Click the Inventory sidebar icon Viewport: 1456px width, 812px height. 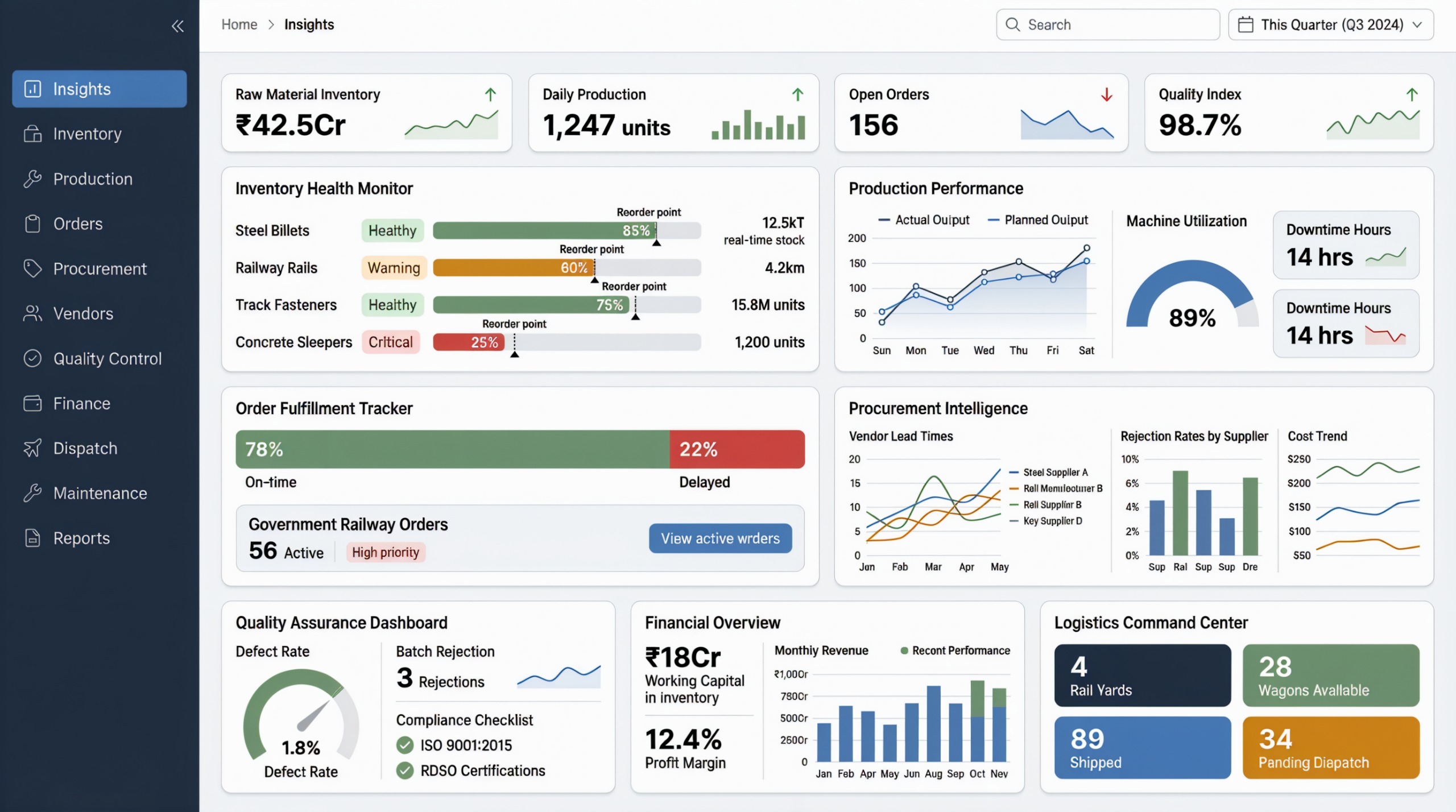pos(32,134)
